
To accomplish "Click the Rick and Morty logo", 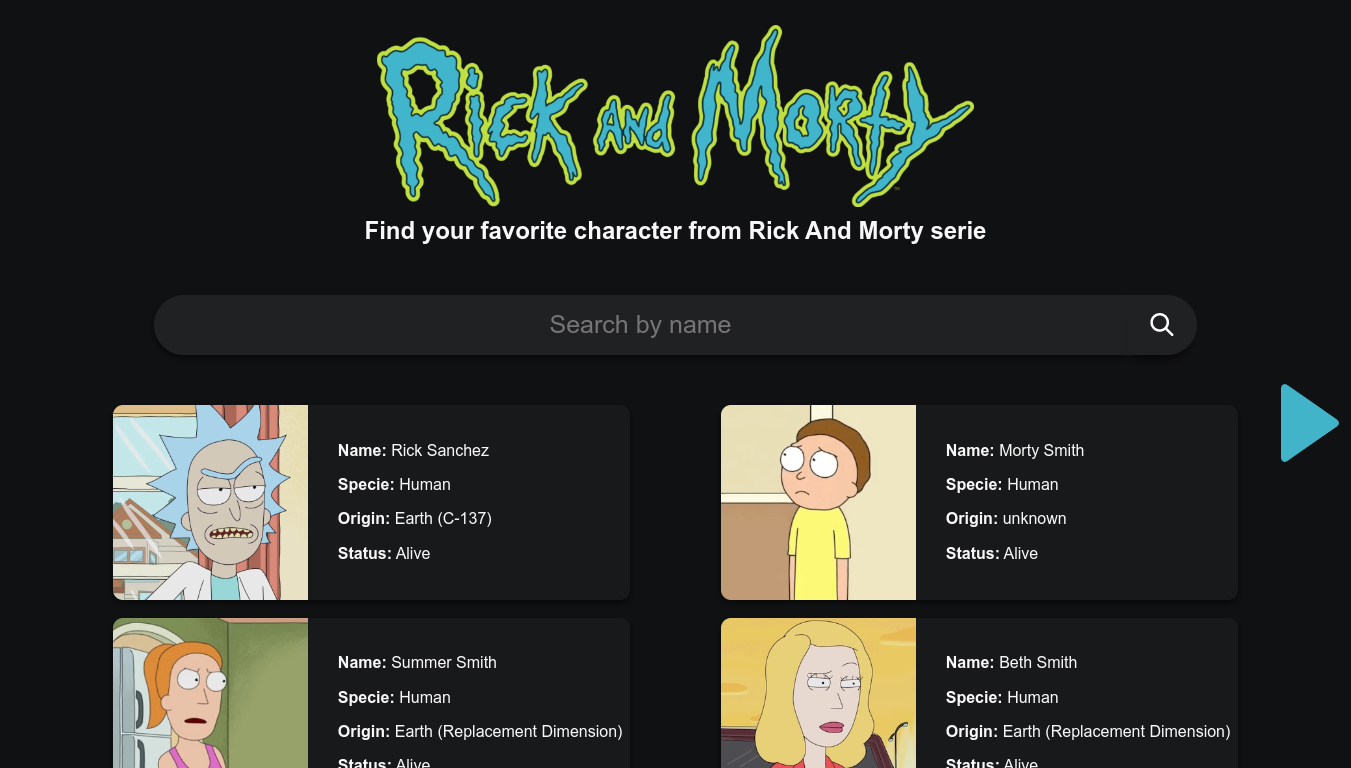I will pos(675,114).
